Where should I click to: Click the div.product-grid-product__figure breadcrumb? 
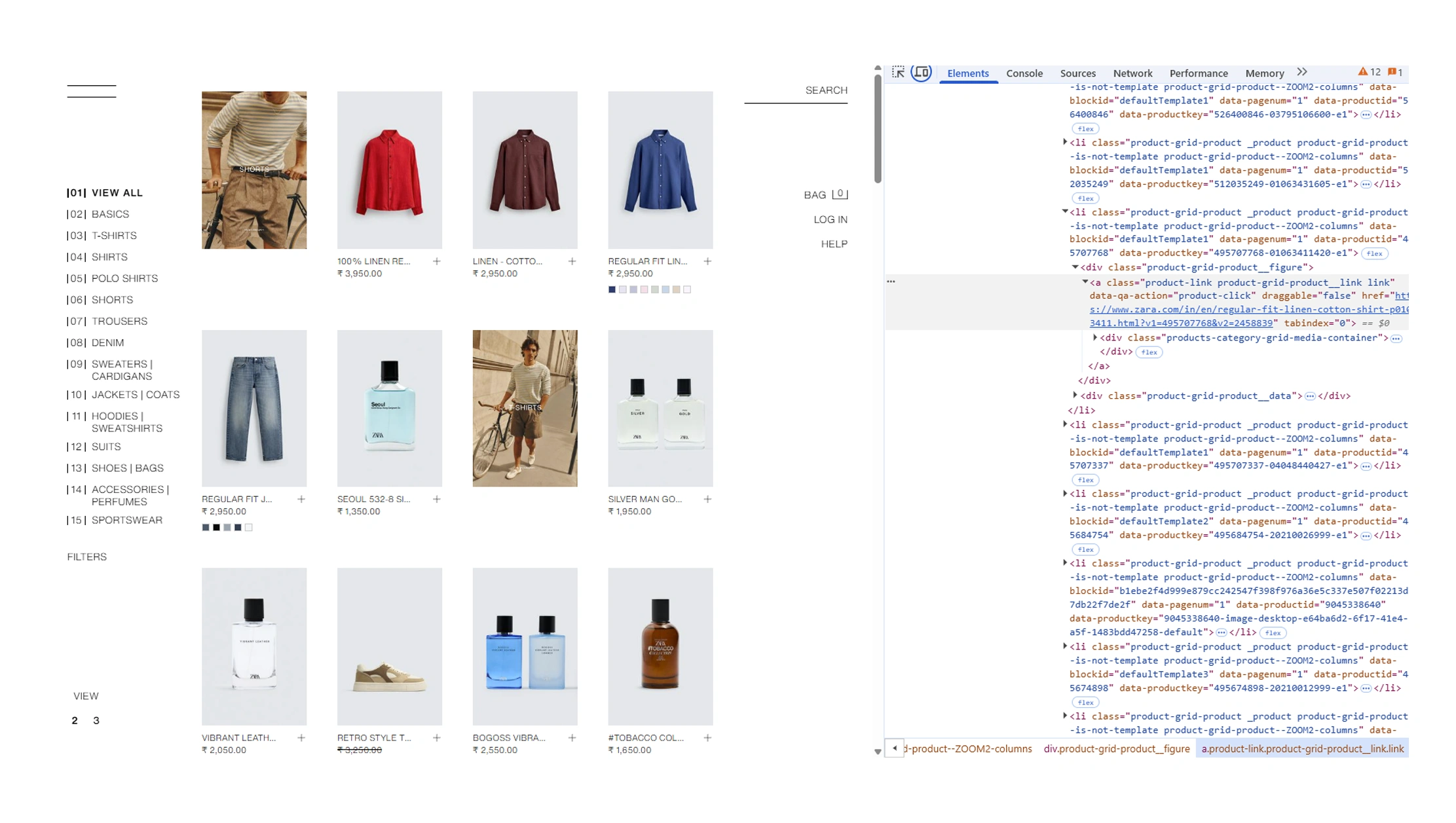[1117, 748]
